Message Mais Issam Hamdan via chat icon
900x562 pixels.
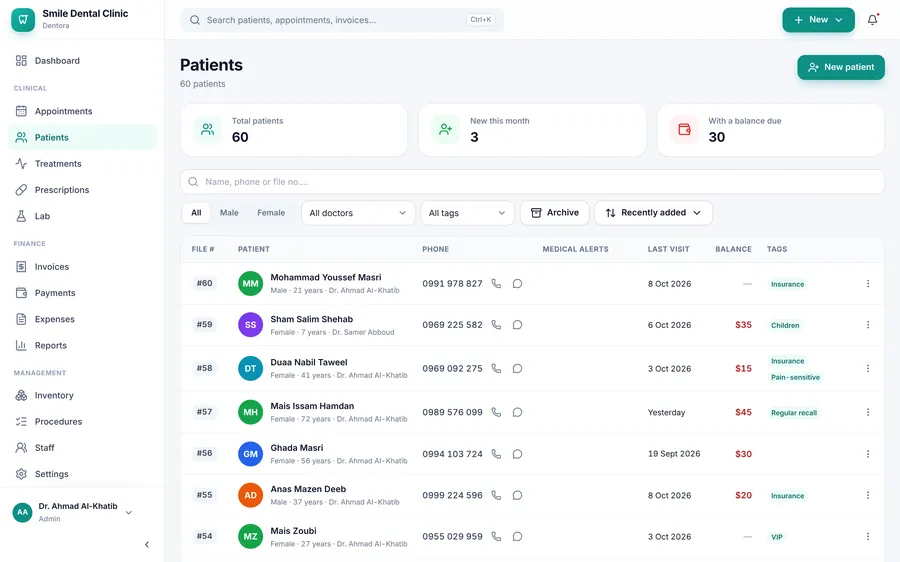point(517,412)
